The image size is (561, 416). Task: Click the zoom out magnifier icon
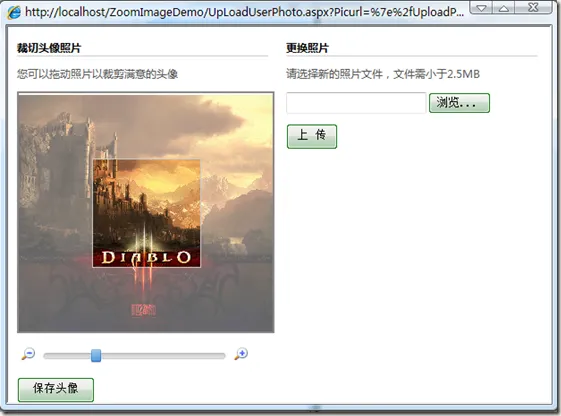coord(28,354)
